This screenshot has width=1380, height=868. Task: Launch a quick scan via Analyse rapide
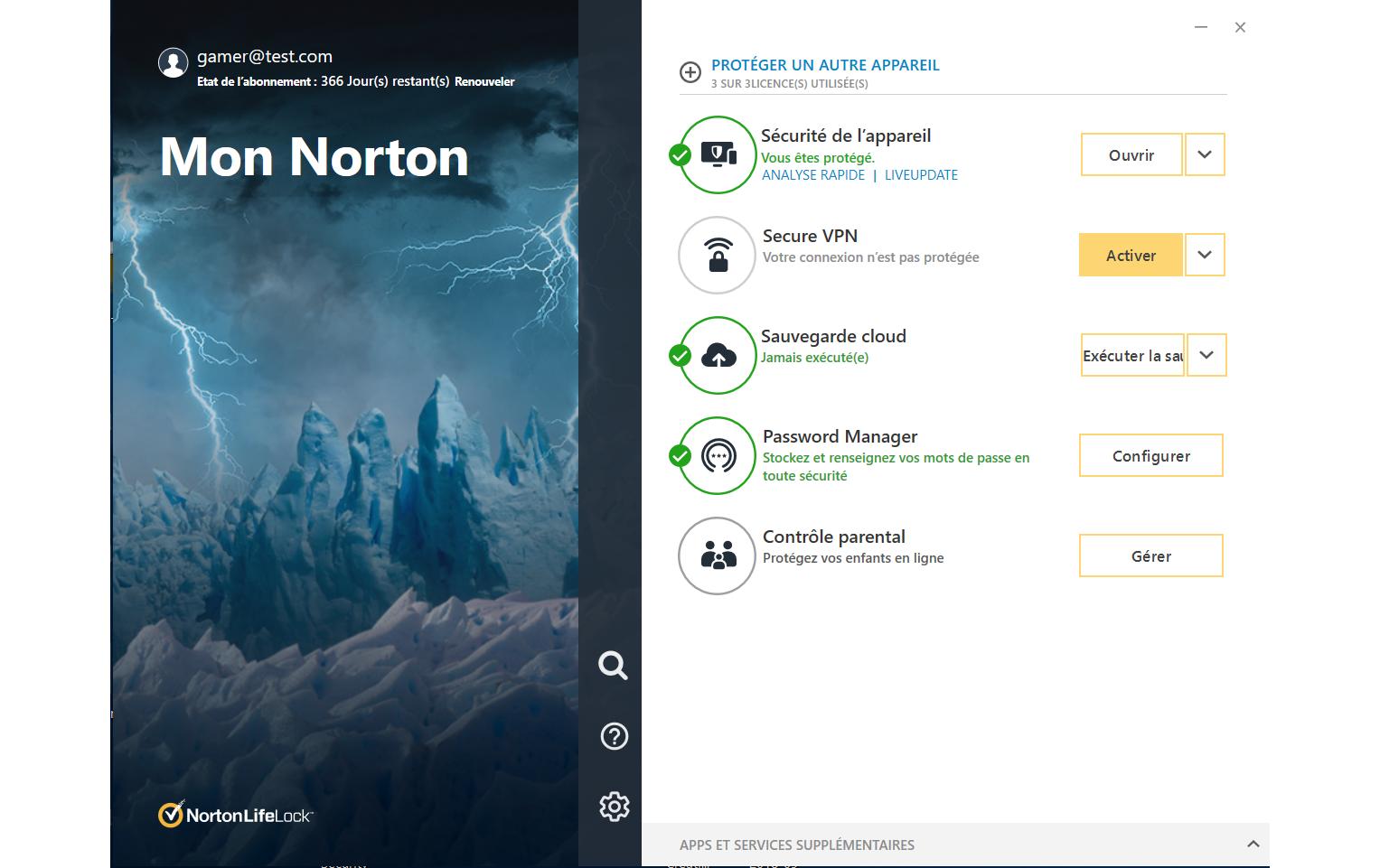tap(812, 174)
